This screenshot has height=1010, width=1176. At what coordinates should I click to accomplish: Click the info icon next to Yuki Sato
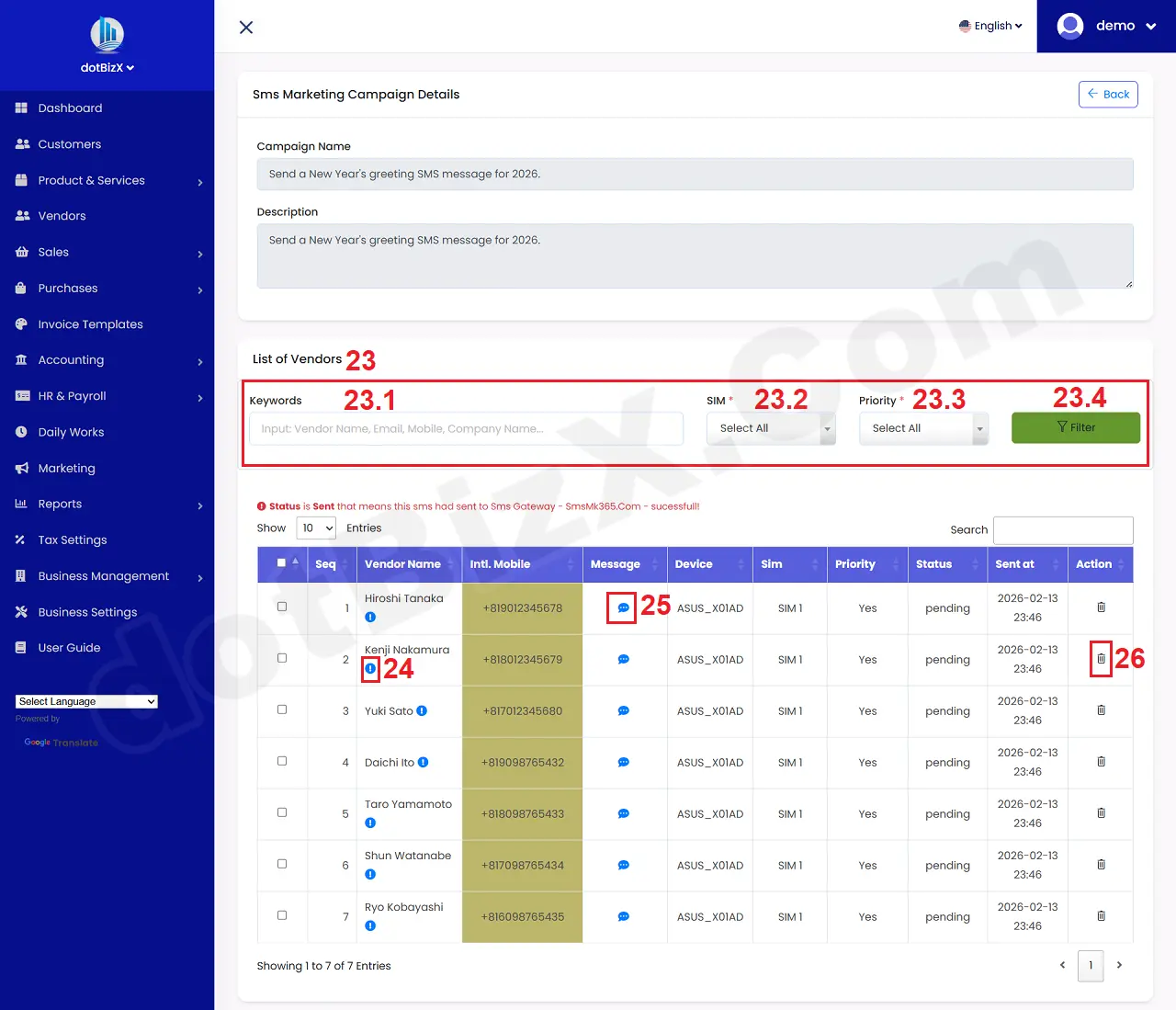pyautogui.click(x=420, y=710)
